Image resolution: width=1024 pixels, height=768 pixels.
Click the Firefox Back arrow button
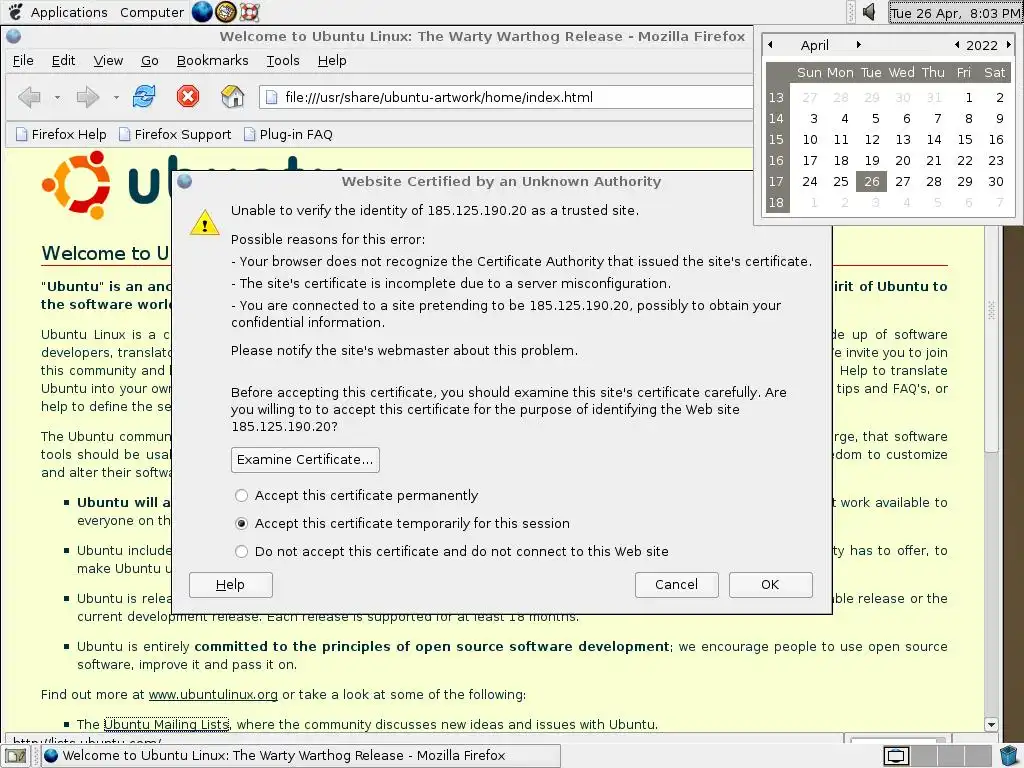click(29, 97)
